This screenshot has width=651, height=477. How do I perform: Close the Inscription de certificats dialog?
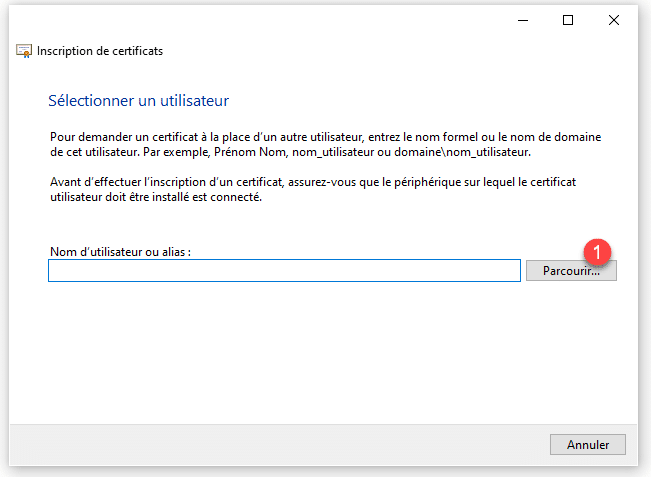point(614,20)
